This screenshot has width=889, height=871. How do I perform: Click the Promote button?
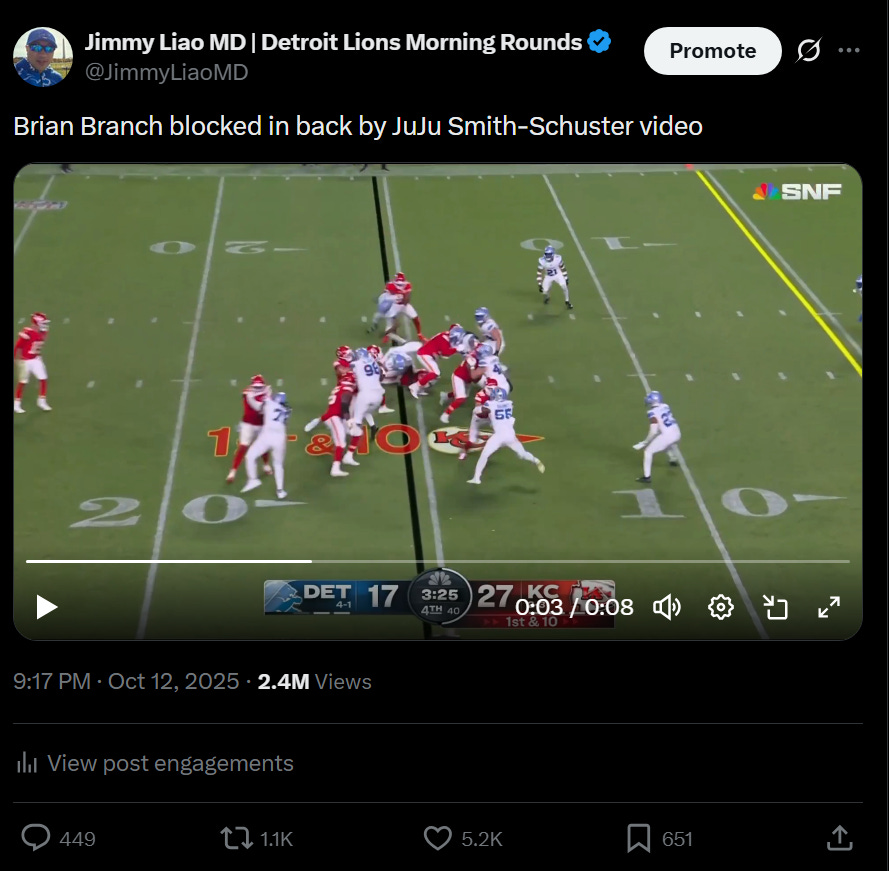coord(712,50)
